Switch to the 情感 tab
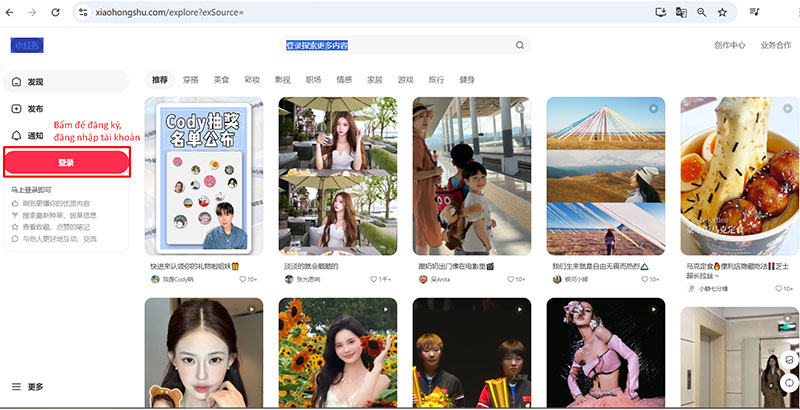 pos(344,80)
